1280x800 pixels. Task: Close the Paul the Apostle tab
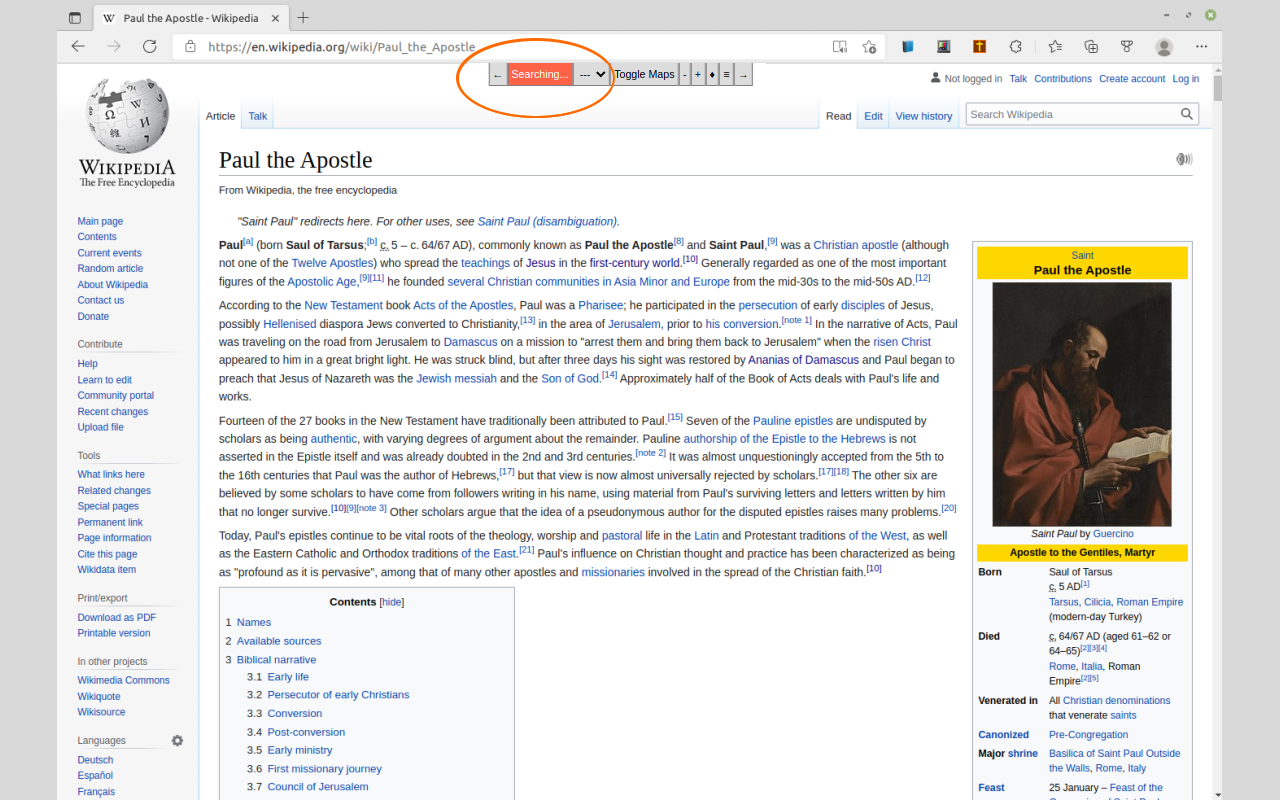point(276,18)
